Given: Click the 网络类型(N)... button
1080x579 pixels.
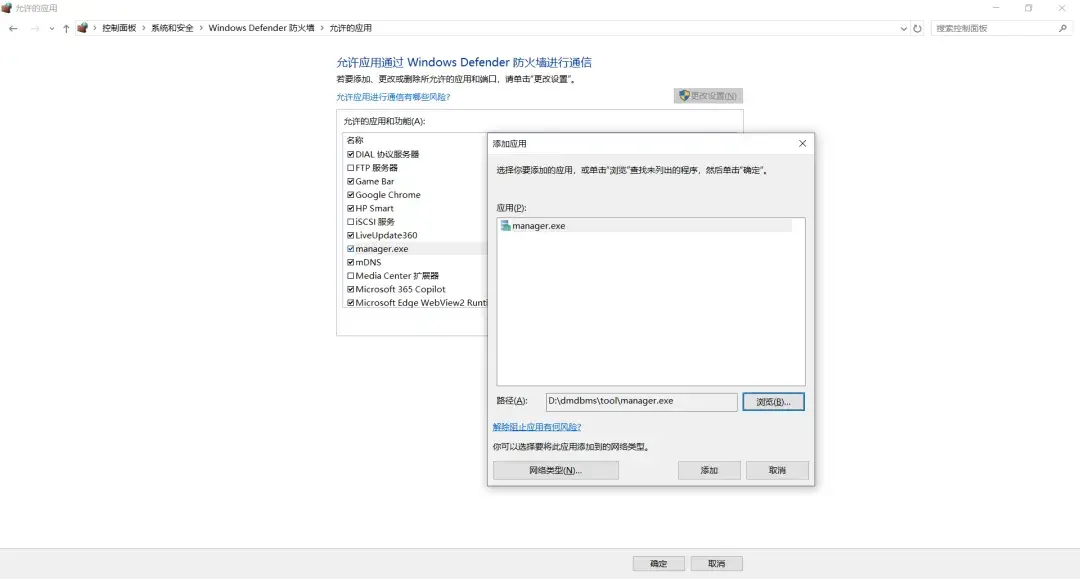Looking at the screenshot, I should (555, 470).
